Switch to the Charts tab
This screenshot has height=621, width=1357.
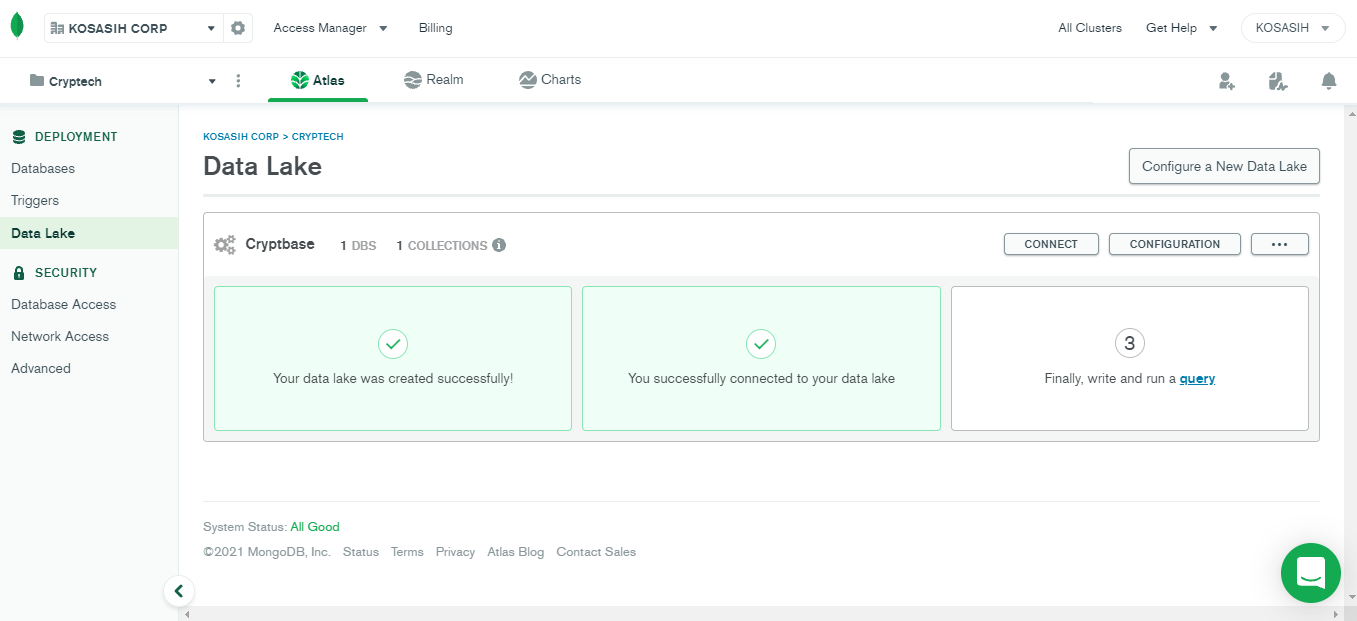[x=550, y=79]
